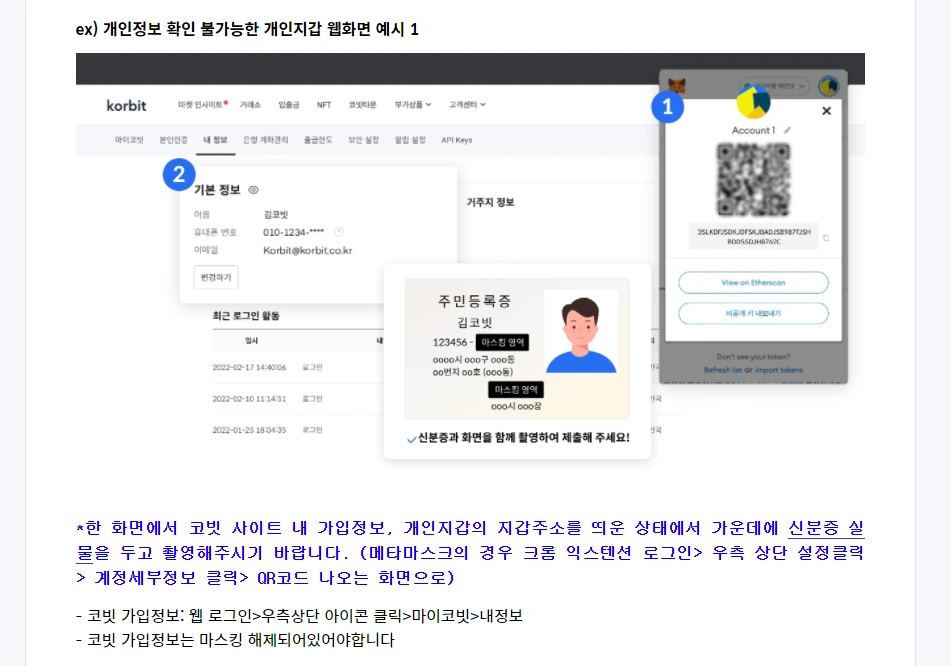
Task: Select the pencil icon to rename Account 1
Action: [786, 128]
